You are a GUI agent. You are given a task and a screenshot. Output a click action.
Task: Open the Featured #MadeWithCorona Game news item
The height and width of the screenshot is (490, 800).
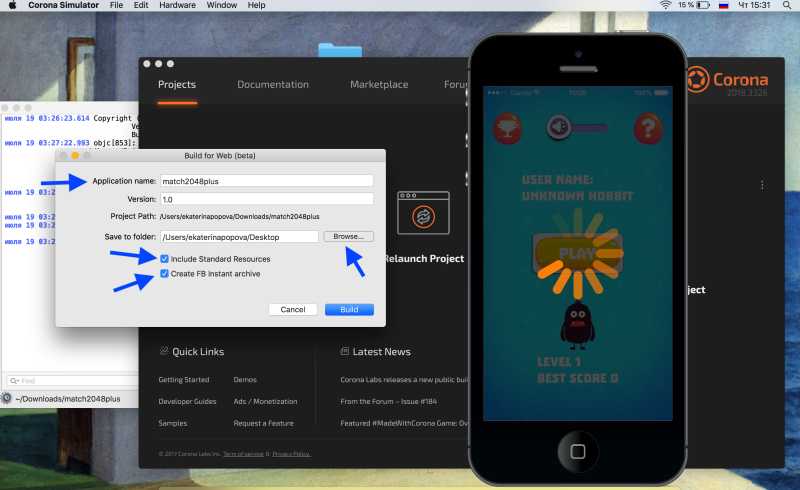tap(404, 423)
